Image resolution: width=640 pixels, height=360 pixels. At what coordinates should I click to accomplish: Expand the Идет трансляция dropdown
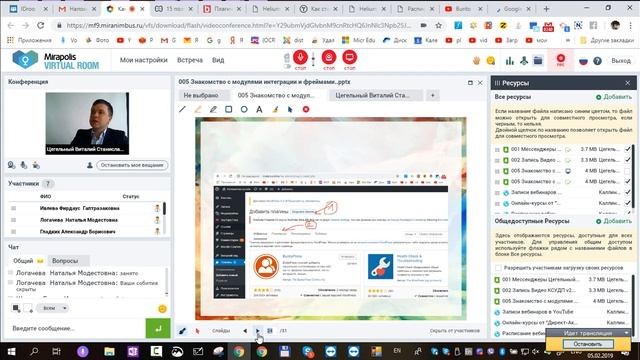(x=627, y=333)
